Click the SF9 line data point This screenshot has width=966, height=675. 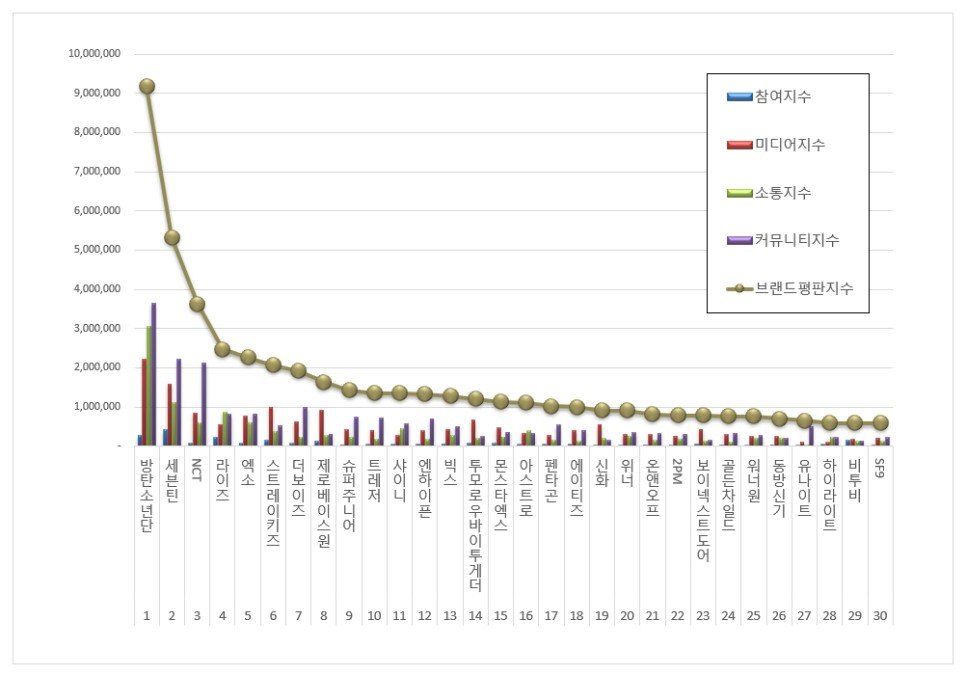point(880,422)
